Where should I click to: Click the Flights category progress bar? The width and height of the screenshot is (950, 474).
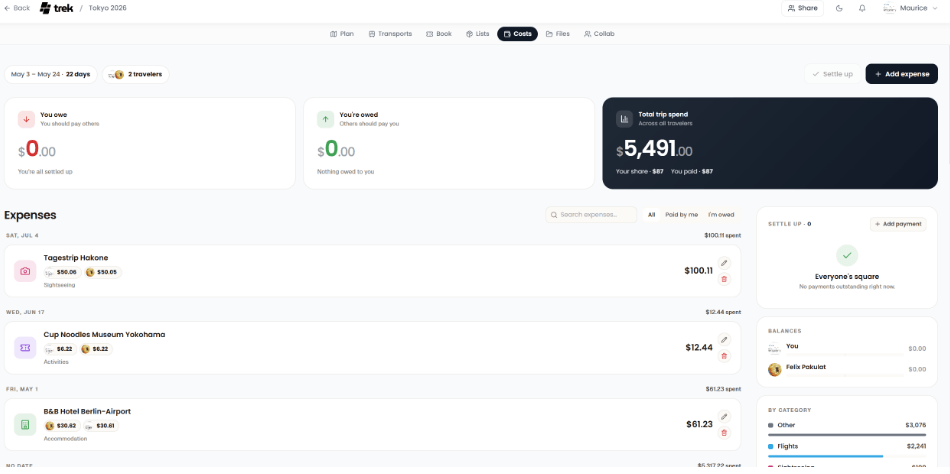846,456
